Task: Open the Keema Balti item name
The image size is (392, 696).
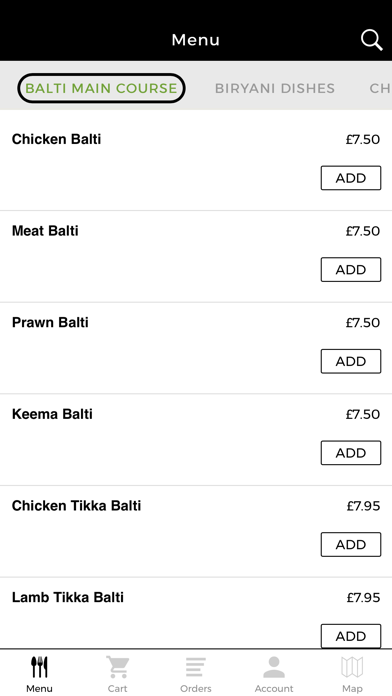Action: coord(52,414)
